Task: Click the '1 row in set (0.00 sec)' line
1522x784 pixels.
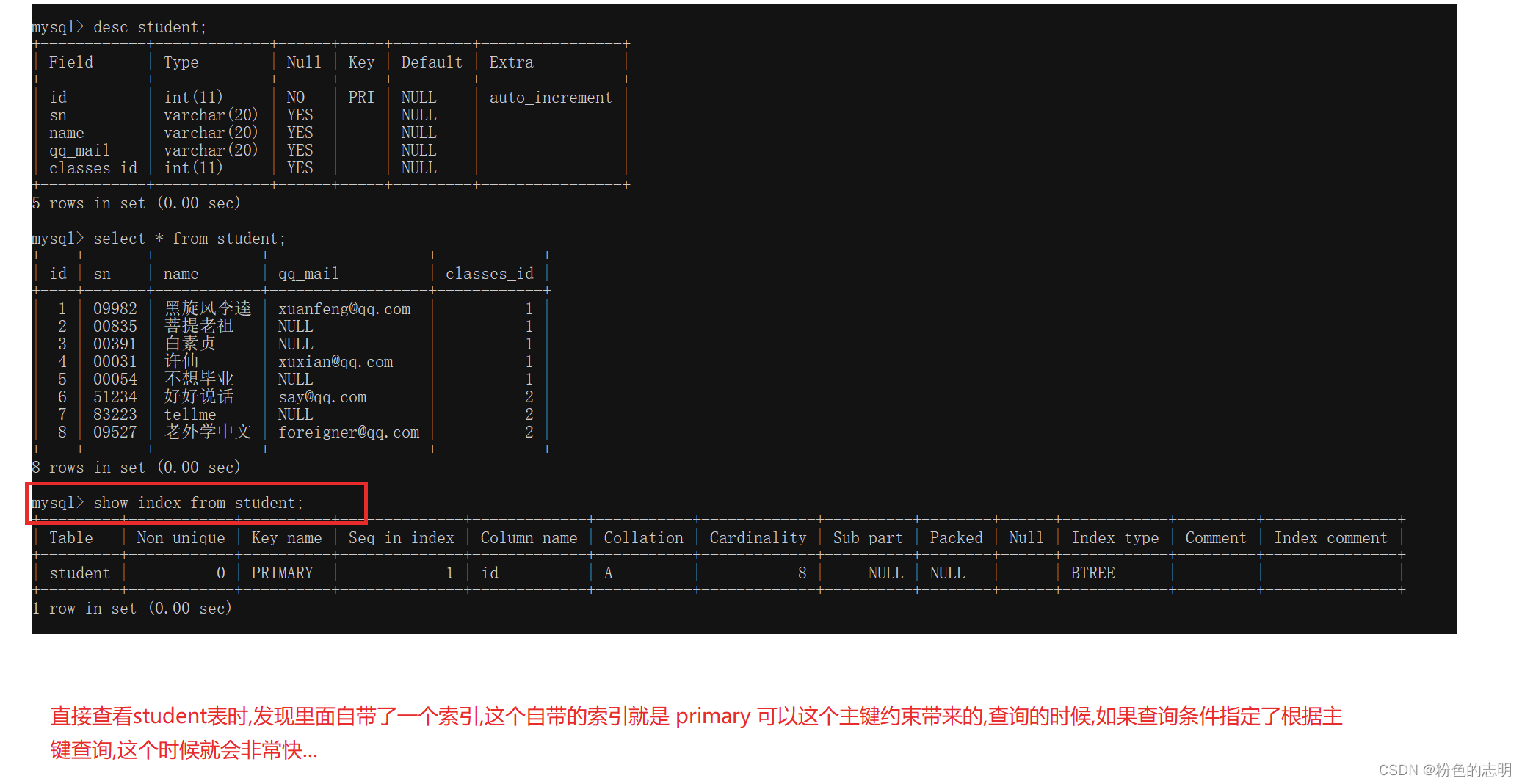Action: tap(132, 609)
